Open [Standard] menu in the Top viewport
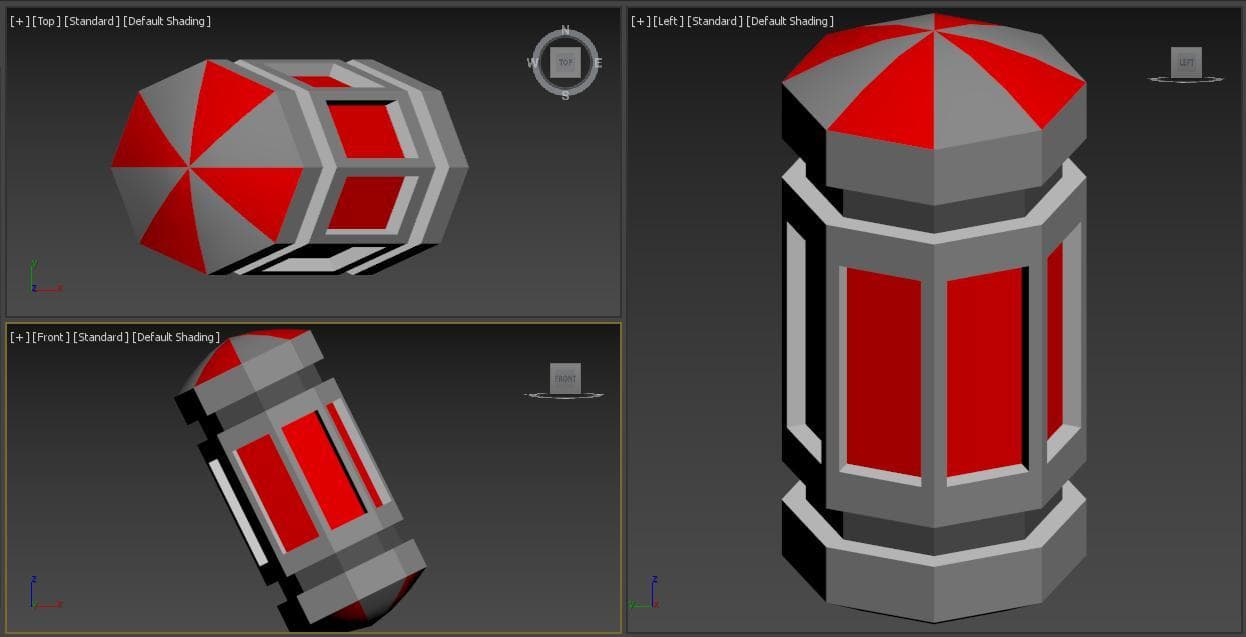The width and height of the screenshot is (1246, 637). pos(92,21)
